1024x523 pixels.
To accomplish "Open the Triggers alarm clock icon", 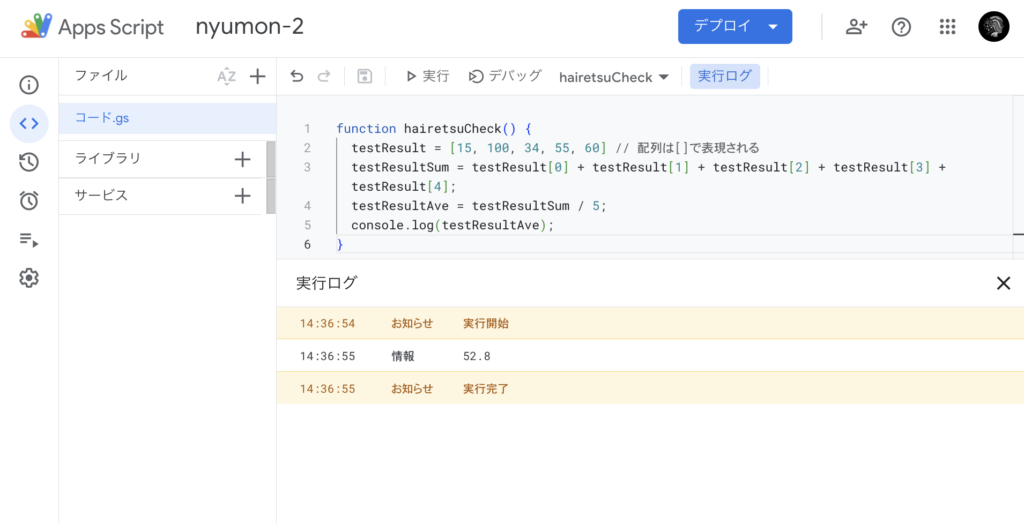I will click(x=29, y=201).
